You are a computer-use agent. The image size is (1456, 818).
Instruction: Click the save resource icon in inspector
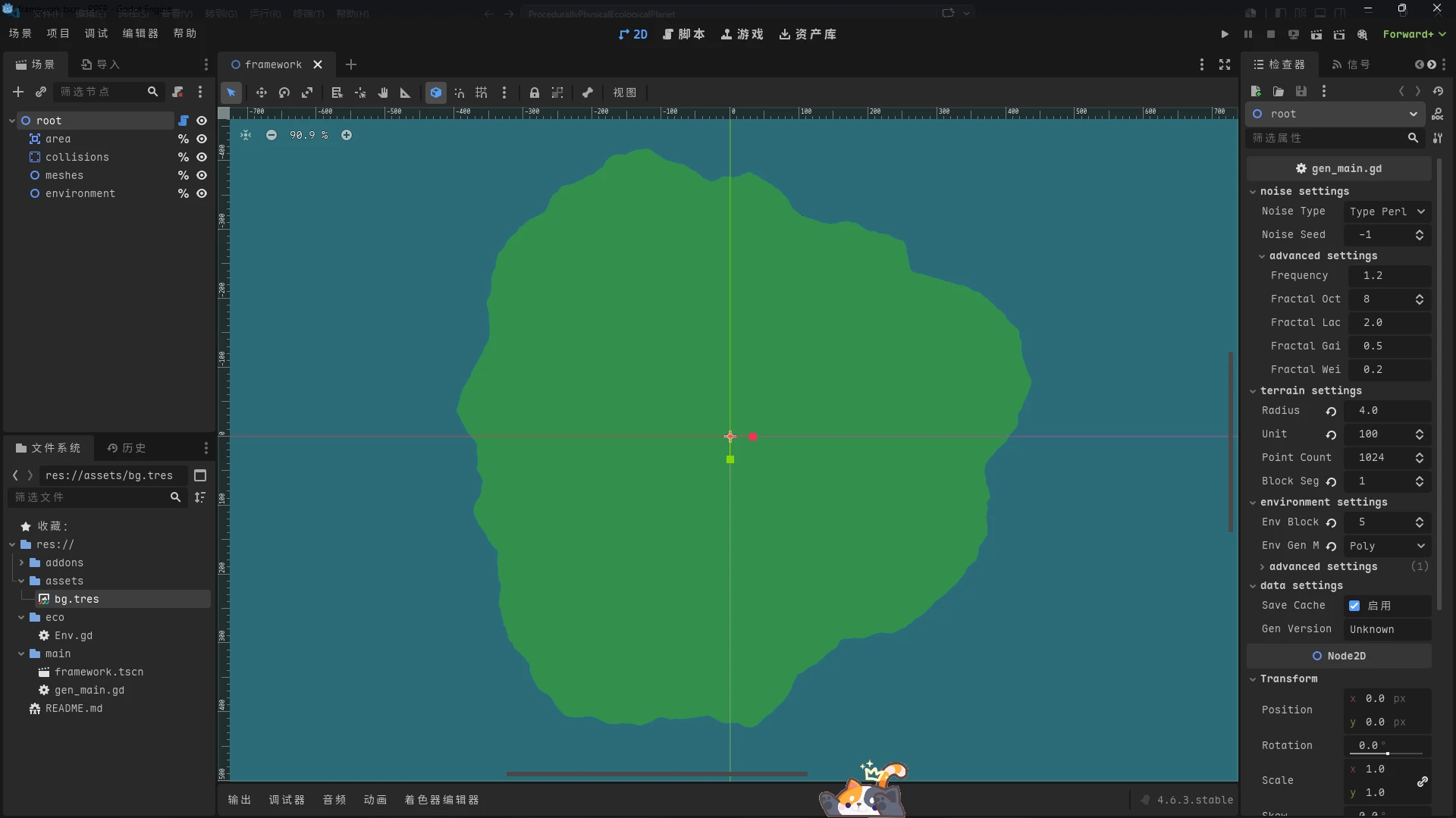[1301, 91]
